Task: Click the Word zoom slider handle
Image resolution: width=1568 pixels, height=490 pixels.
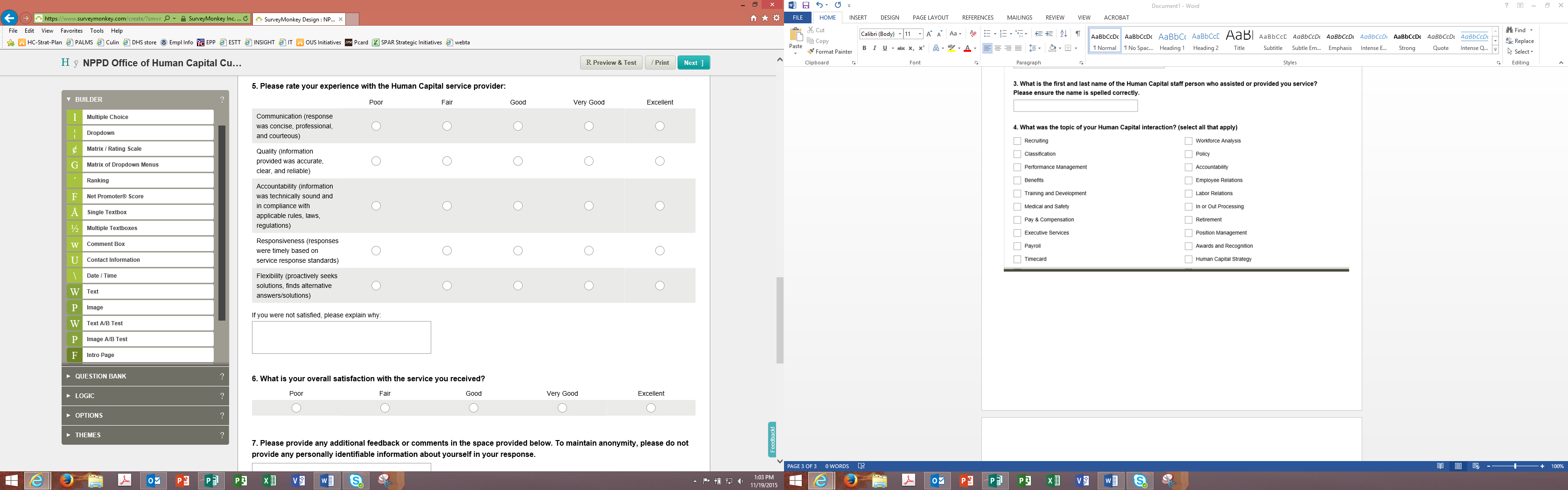Action: click(x=1514, y=466)
